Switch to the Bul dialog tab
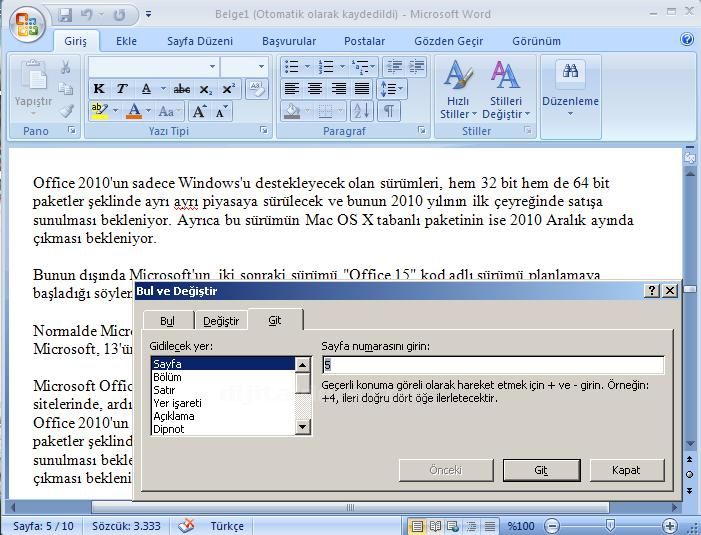The width and height of the screenshot is (701, 535). tap(168, 321)
